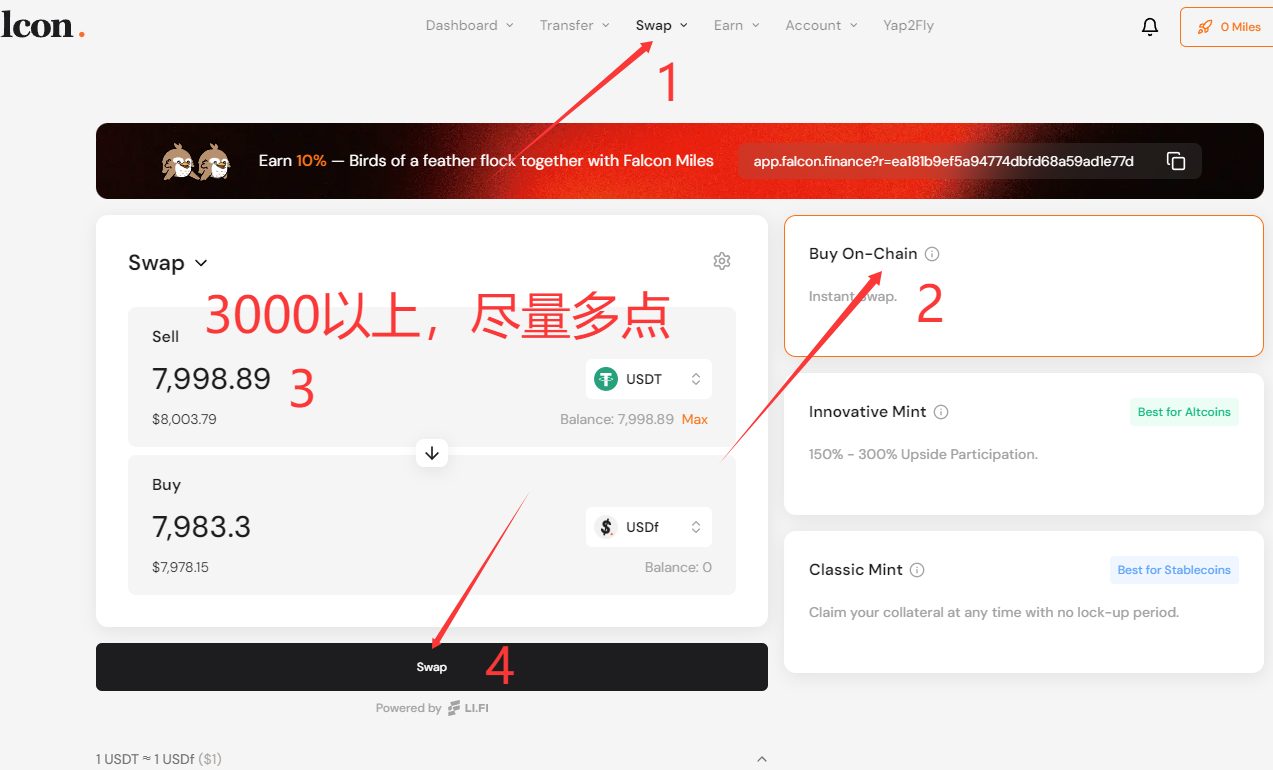Click the Earn 10% banner text
Image resolution: width=1273 pixels, height=770 pixels.
point(486,161)
